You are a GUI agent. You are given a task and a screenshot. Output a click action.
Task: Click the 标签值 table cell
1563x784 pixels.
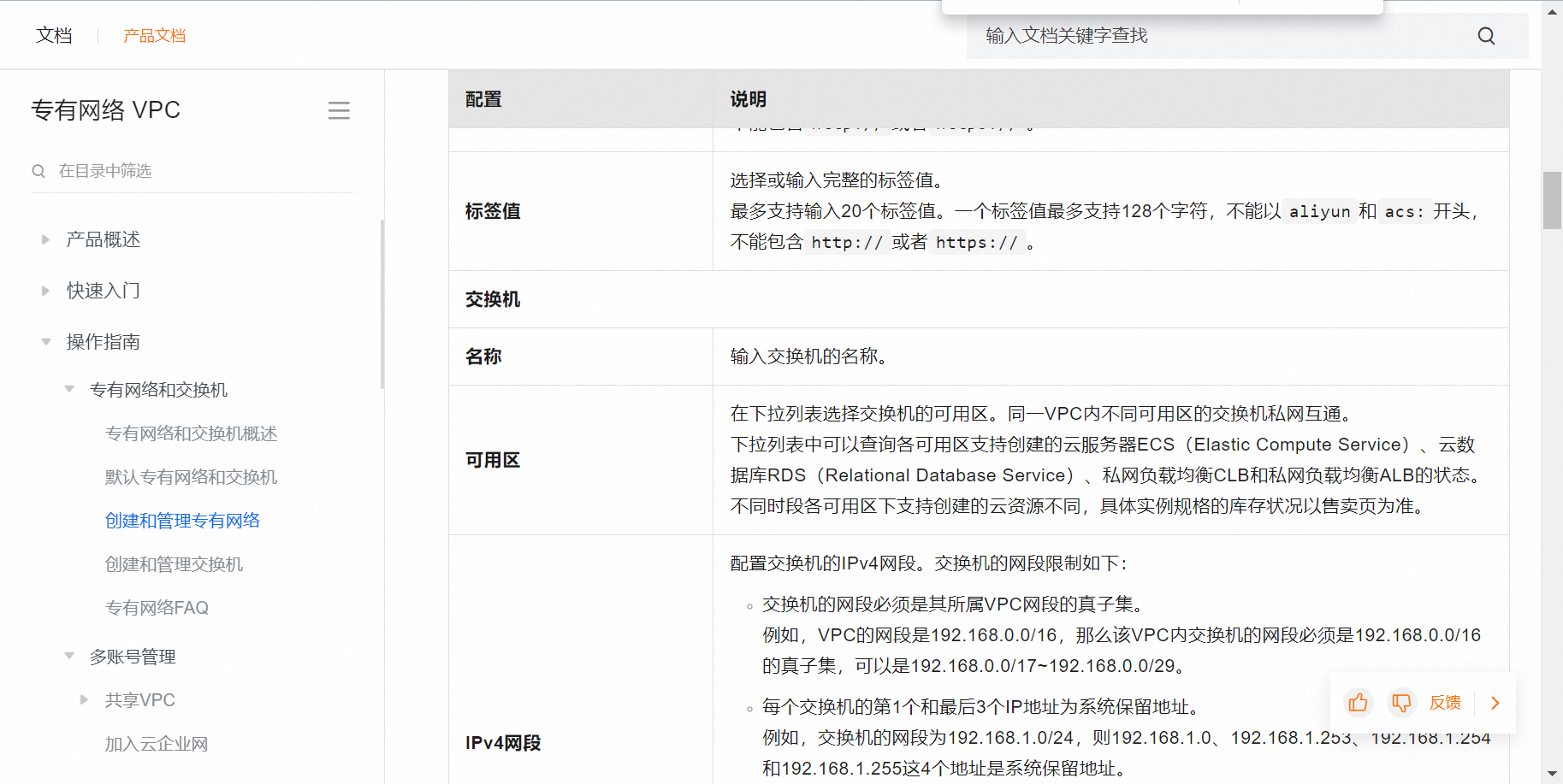(x=580, y=211)
